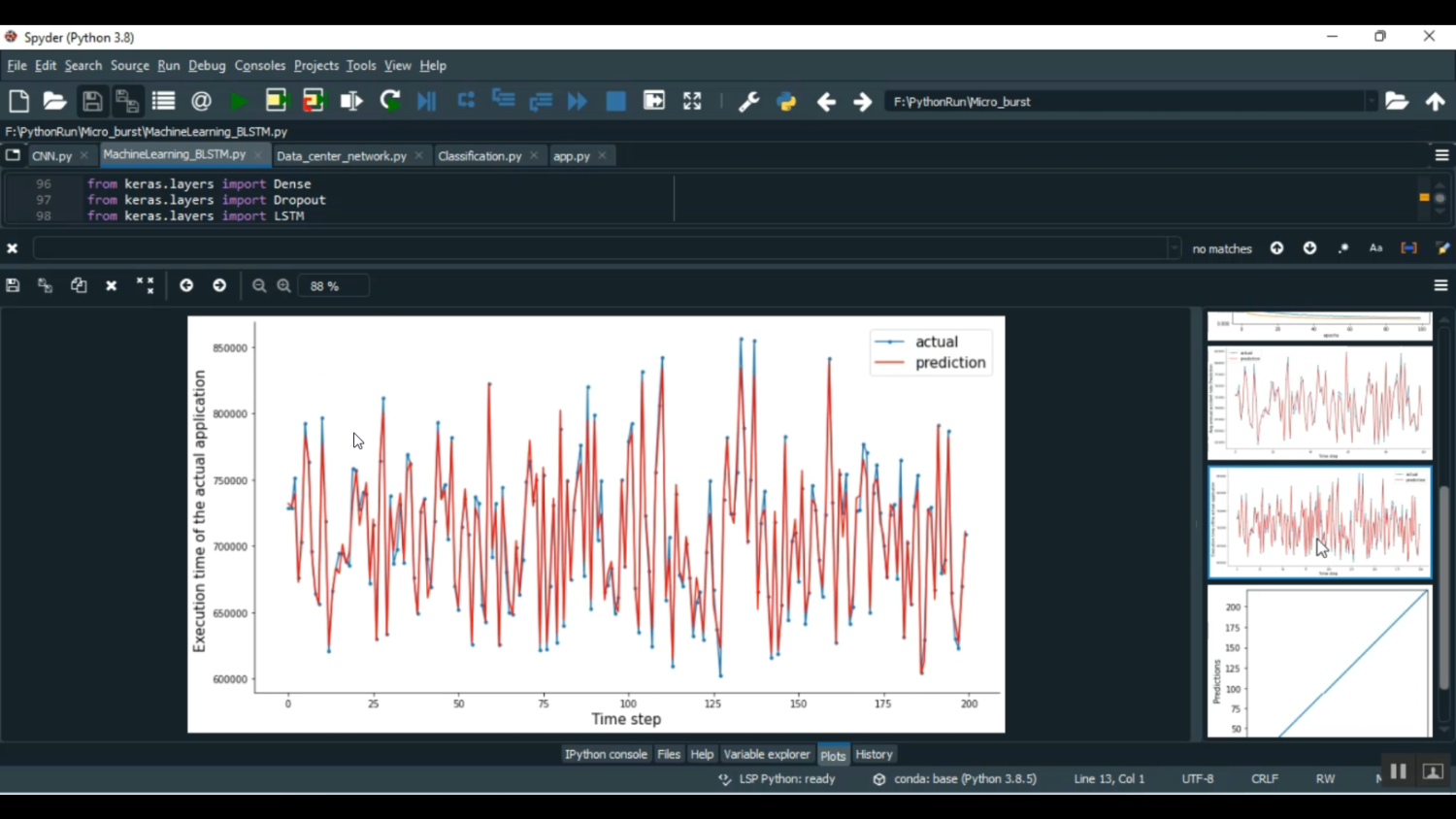Viewport: 1456px width, 819px height.
Task: Toggle case sensitive search (Aa)
Action: [1375, 248]
